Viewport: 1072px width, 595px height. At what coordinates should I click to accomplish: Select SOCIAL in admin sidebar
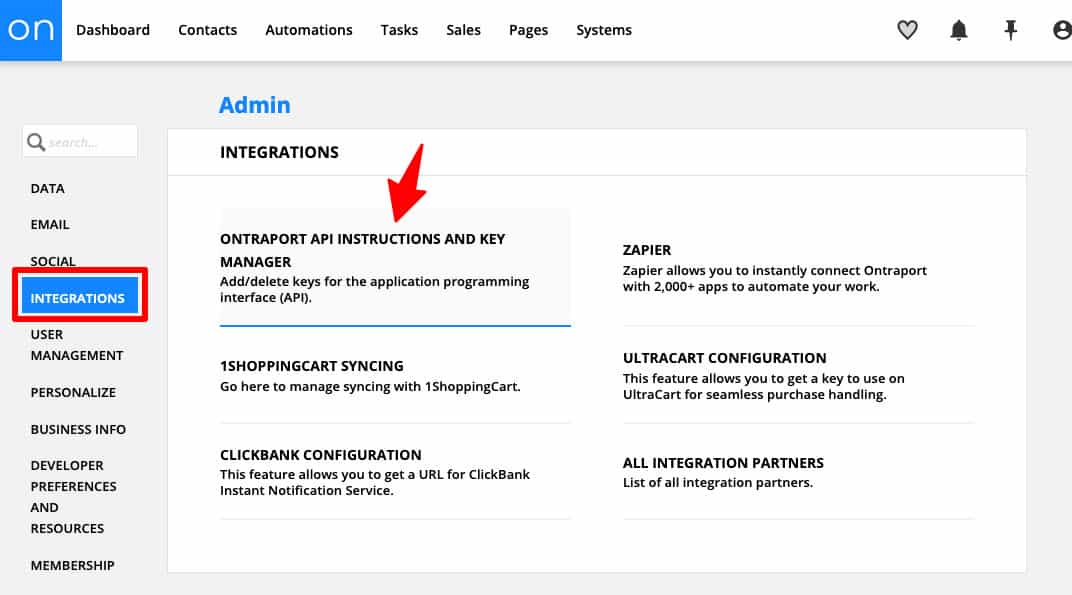[53, 261]
